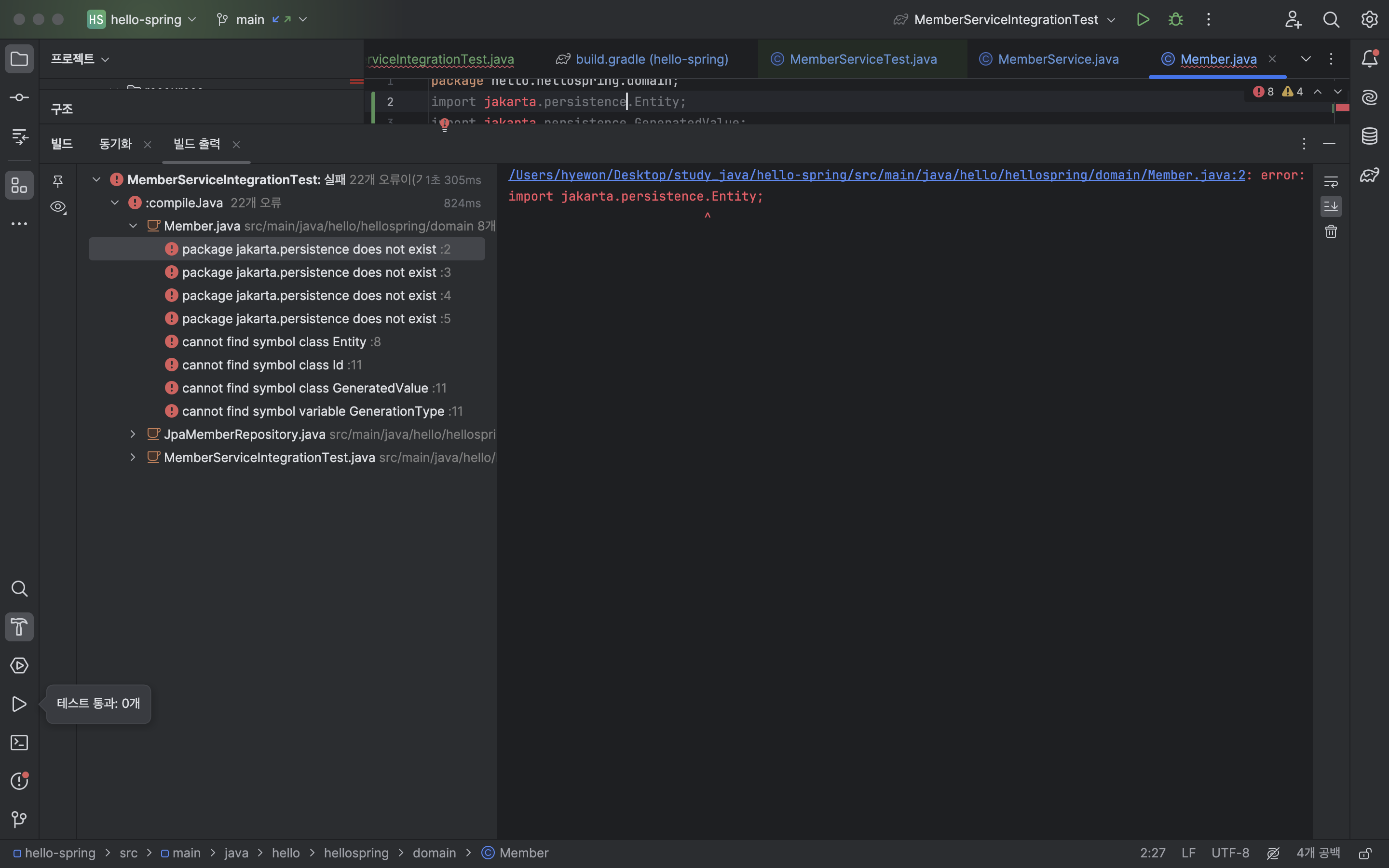Open the Project tool window folder icon

tap(19, 58)
